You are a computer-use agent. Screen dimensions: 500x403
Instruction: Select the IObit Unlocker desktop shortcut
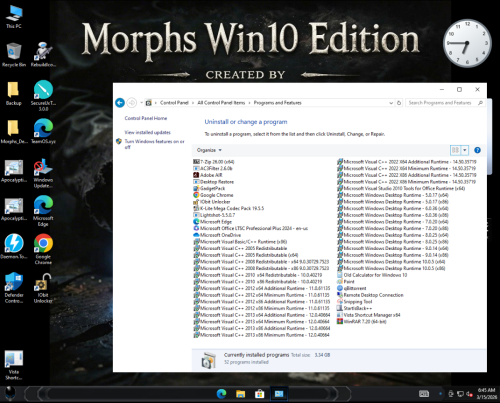click(43, 288)
